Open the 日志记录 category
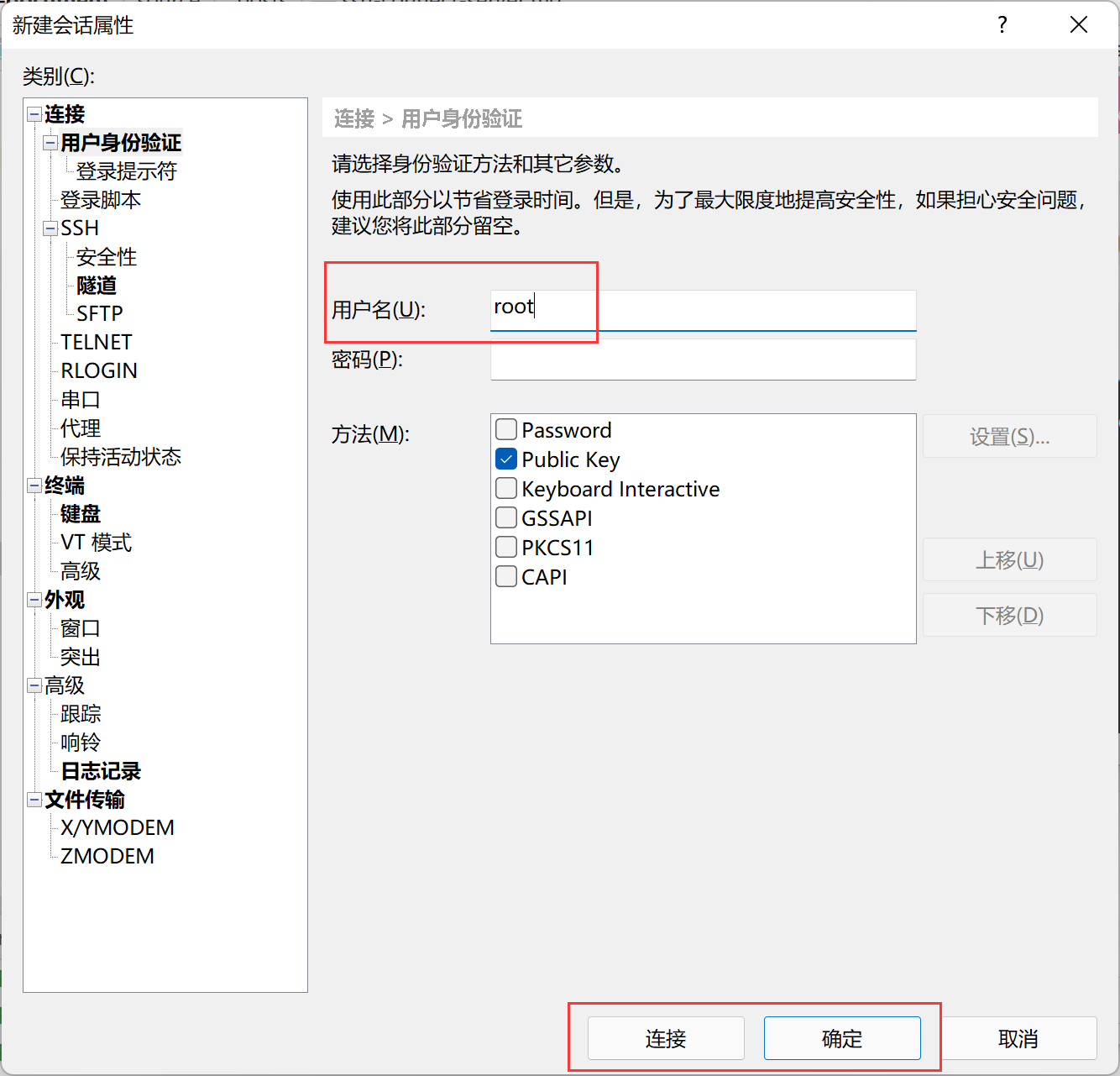 coord(101,771)
